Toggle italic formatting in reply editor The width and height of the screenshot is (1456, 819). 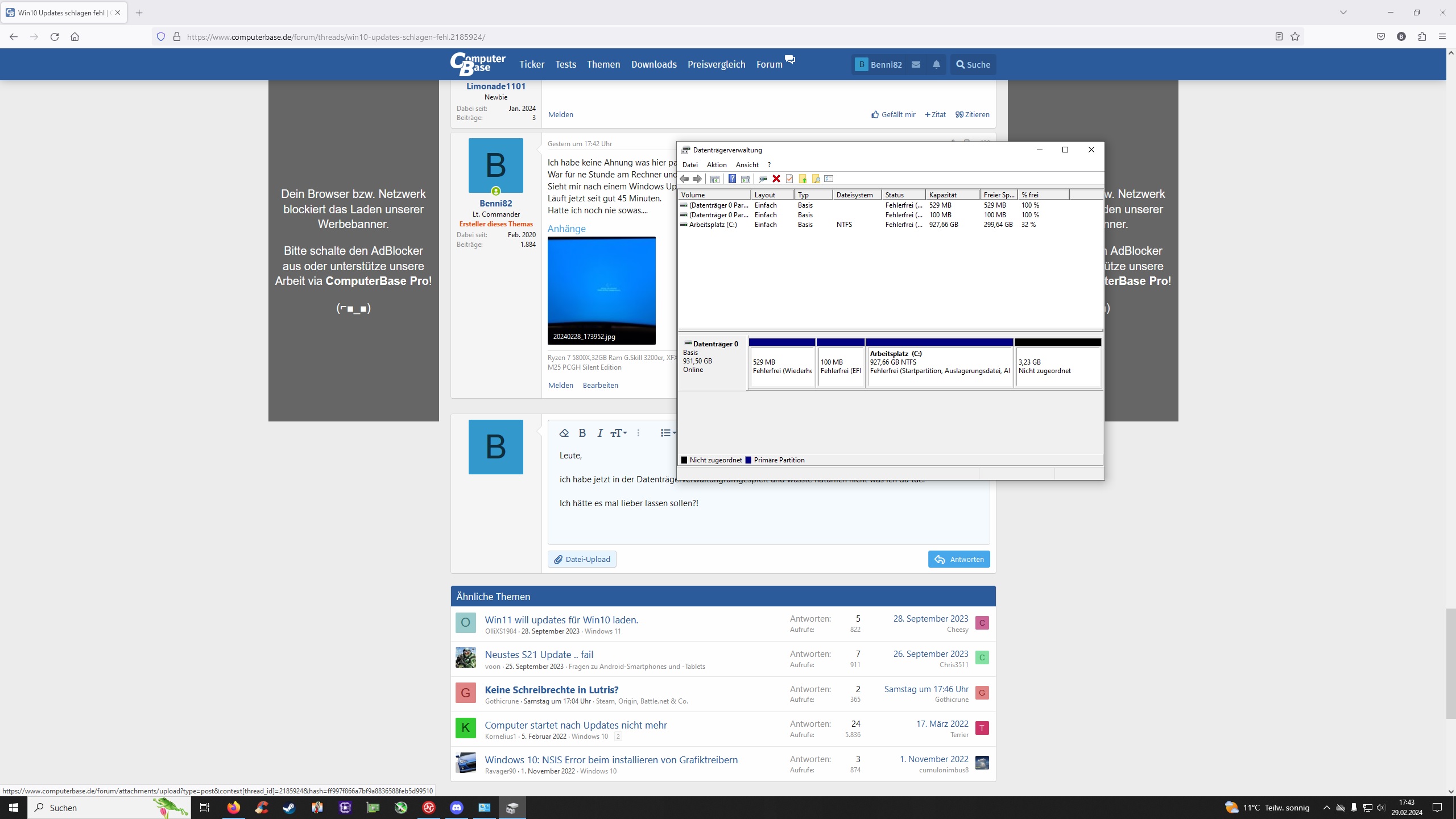coord(599,433)
